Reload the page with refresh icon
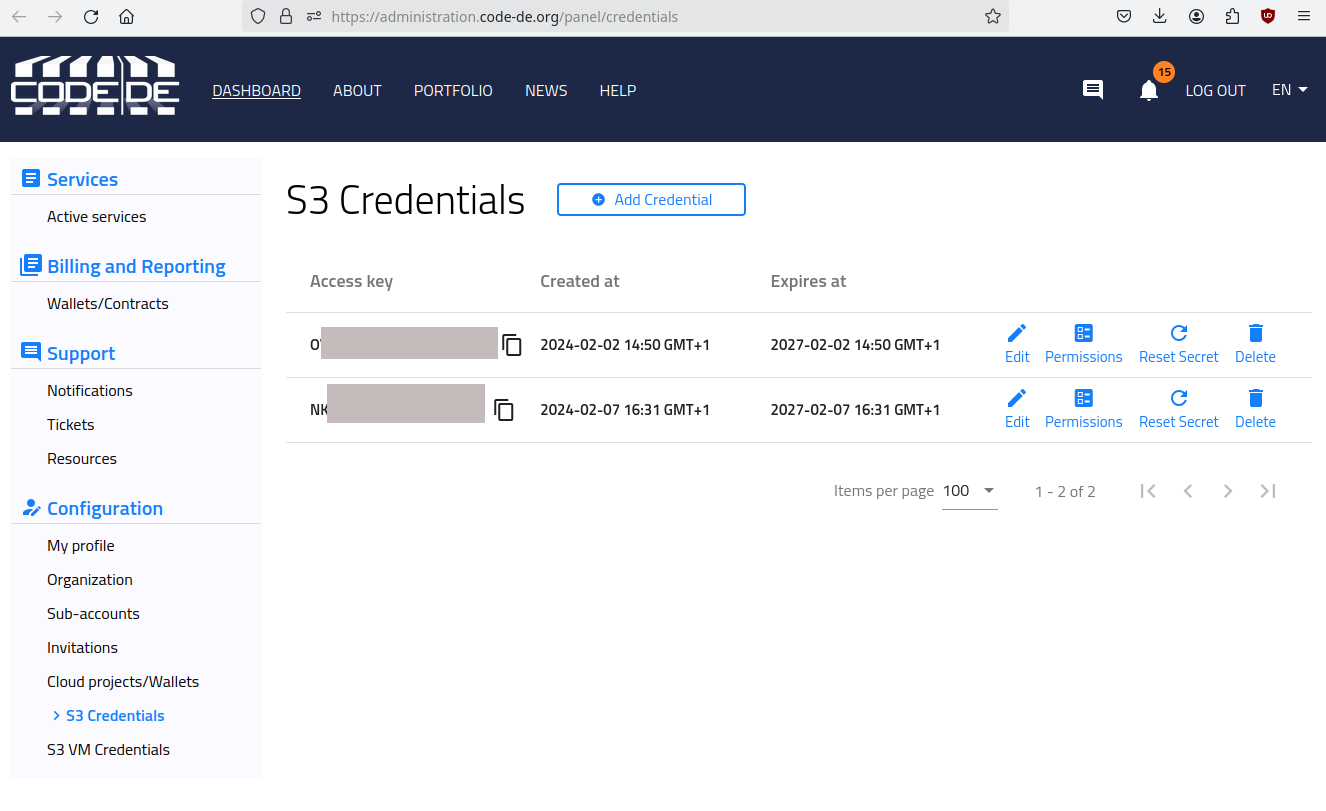The height and width of the screenshot is (811, 1326). pyautogui.click(x=91, y=16)
